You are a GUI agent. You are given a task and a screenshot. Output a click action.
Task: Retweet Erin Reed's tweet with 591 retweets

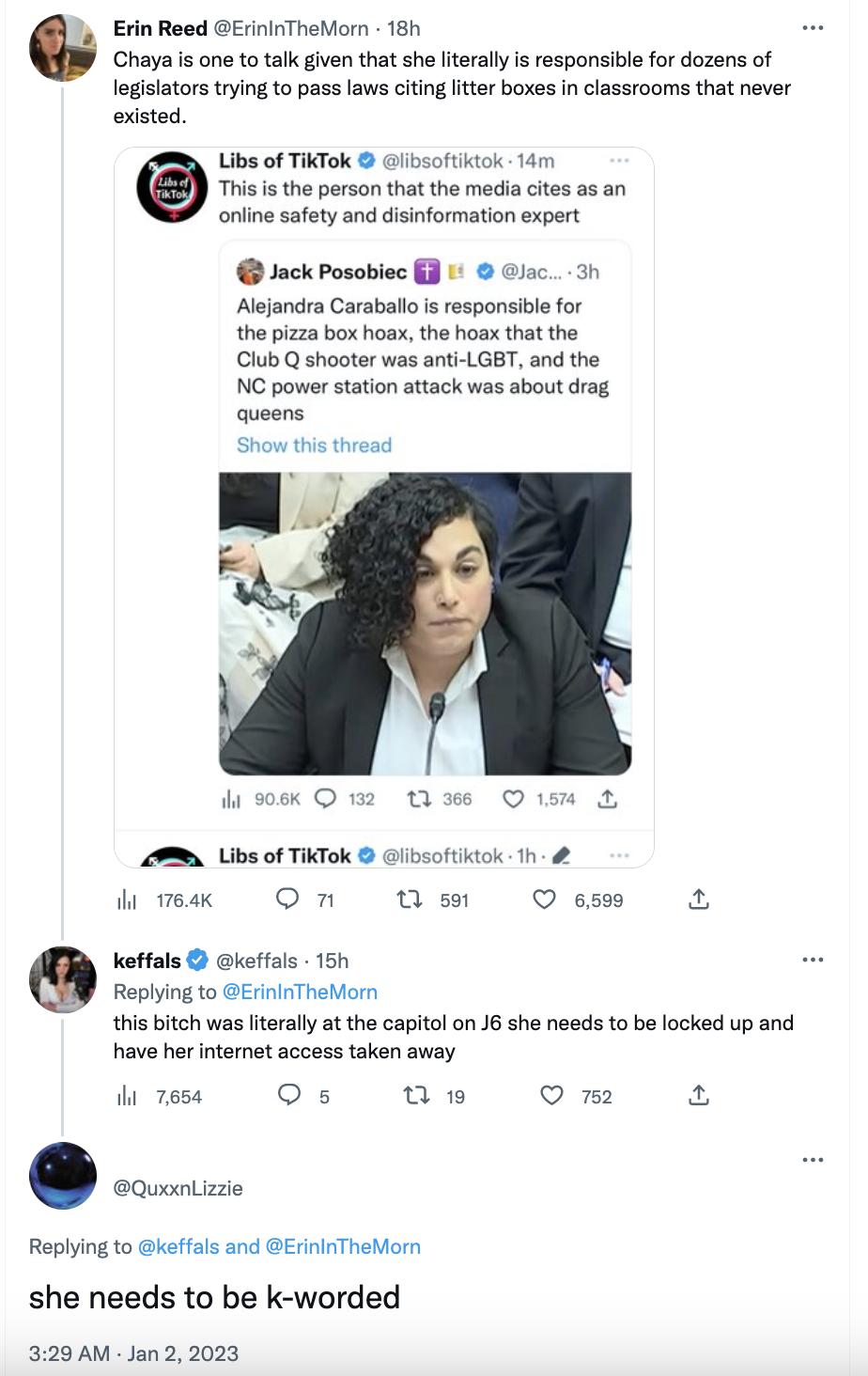click(x=410, y=900)
